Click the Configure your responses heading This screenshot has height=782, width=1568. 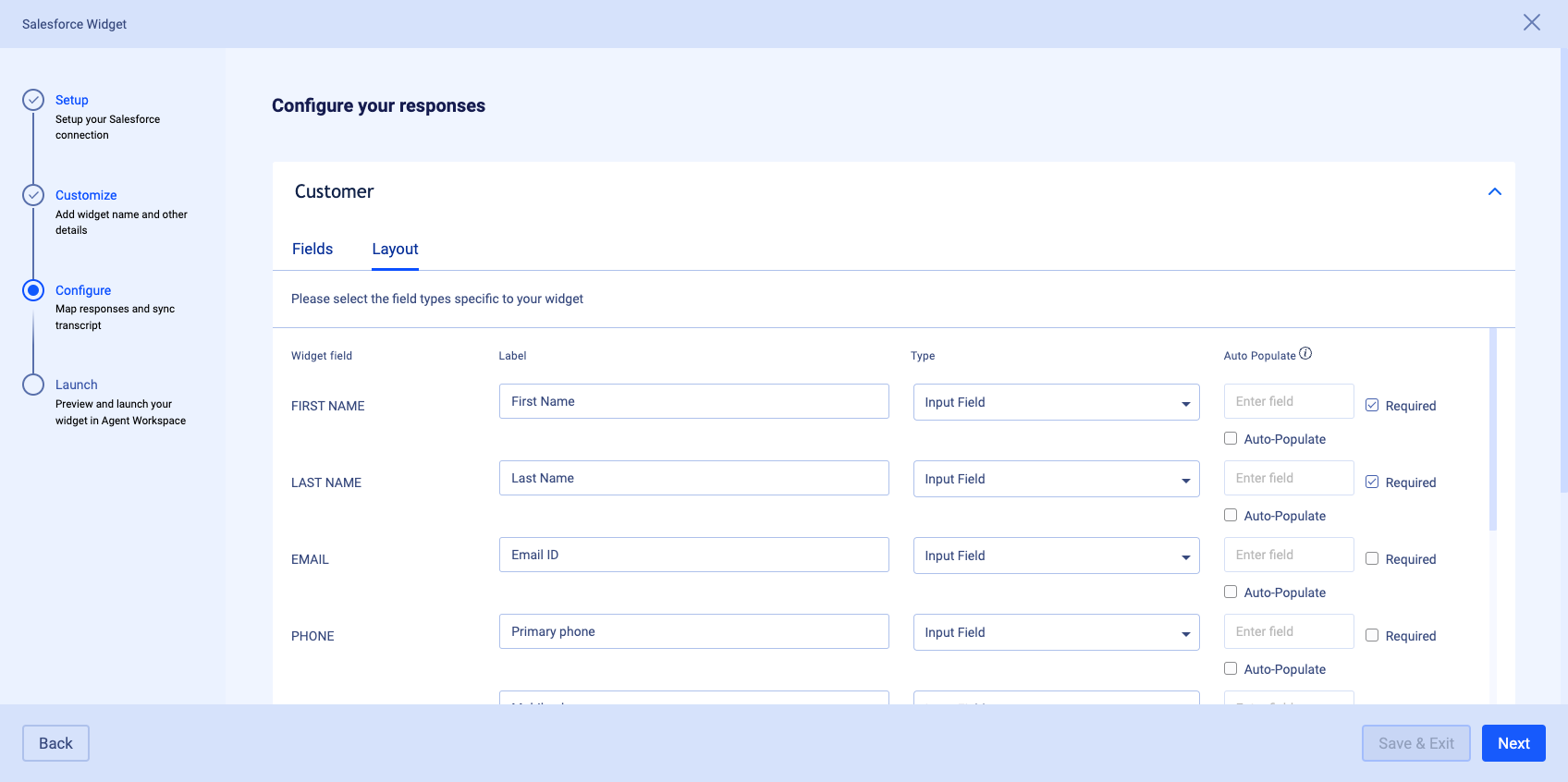point(378,105)
